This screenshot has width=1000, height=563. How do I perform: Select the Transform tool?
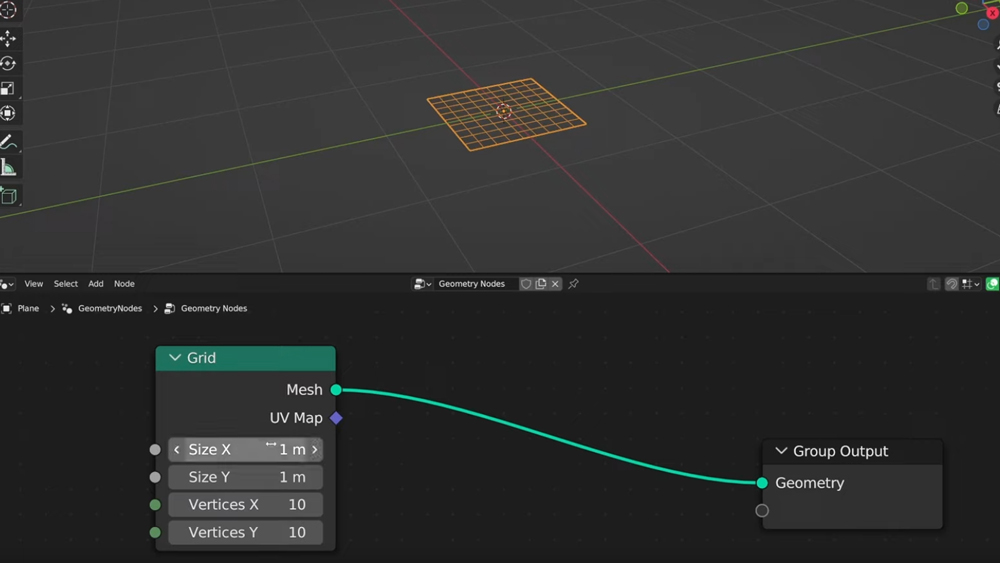8,114
